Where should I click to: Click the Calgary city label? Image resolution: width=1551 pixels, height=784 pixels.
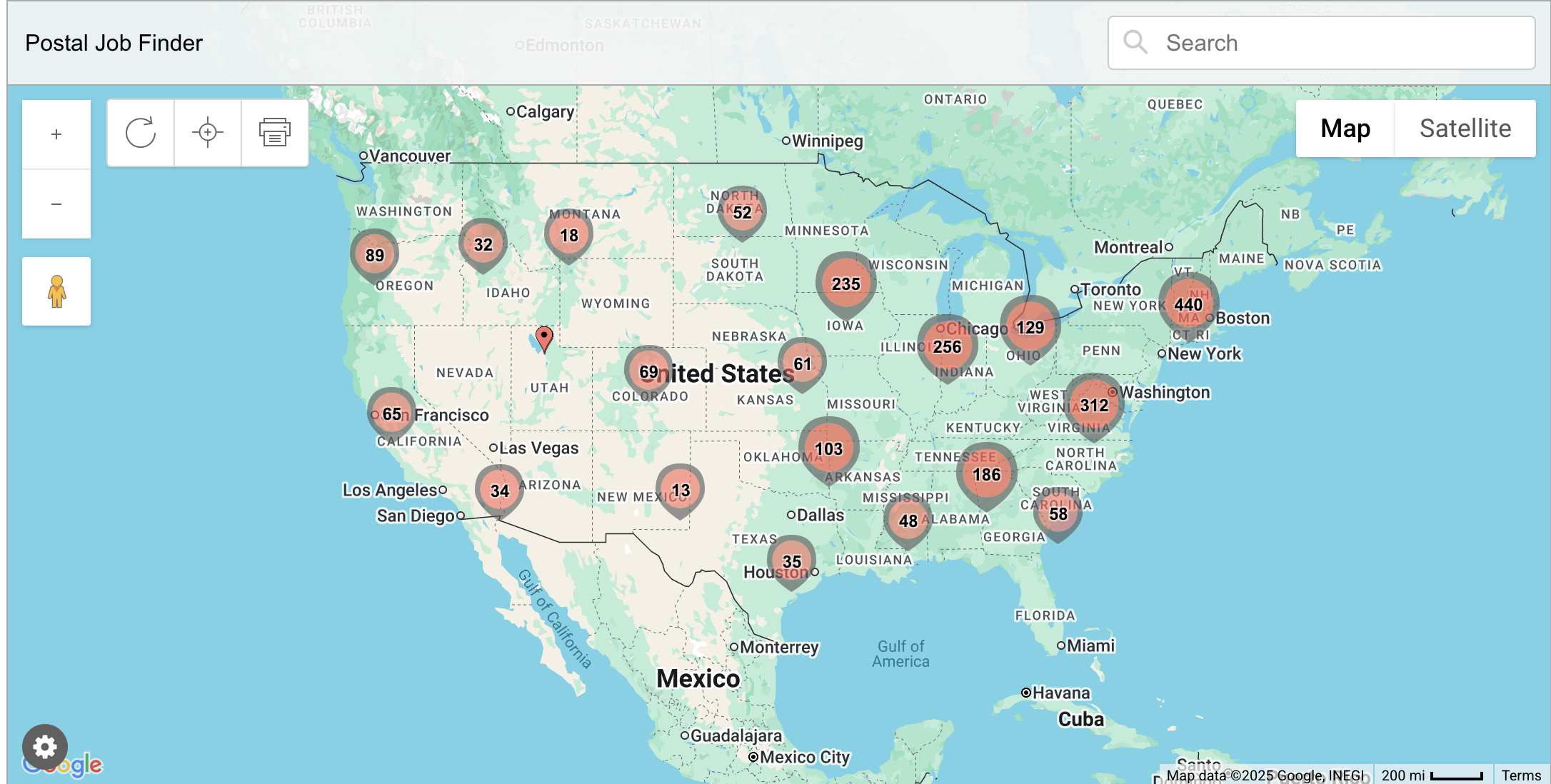(545, 112)
